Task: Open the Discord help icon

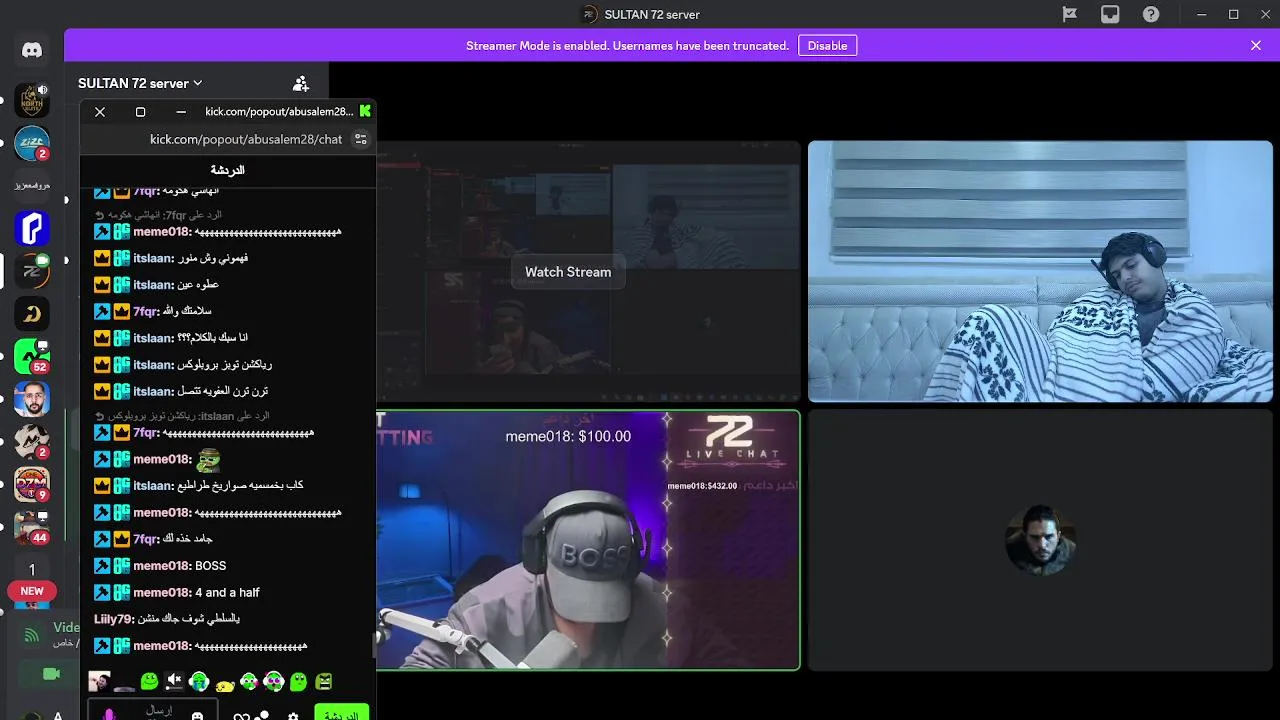Action: point(1151,14)
